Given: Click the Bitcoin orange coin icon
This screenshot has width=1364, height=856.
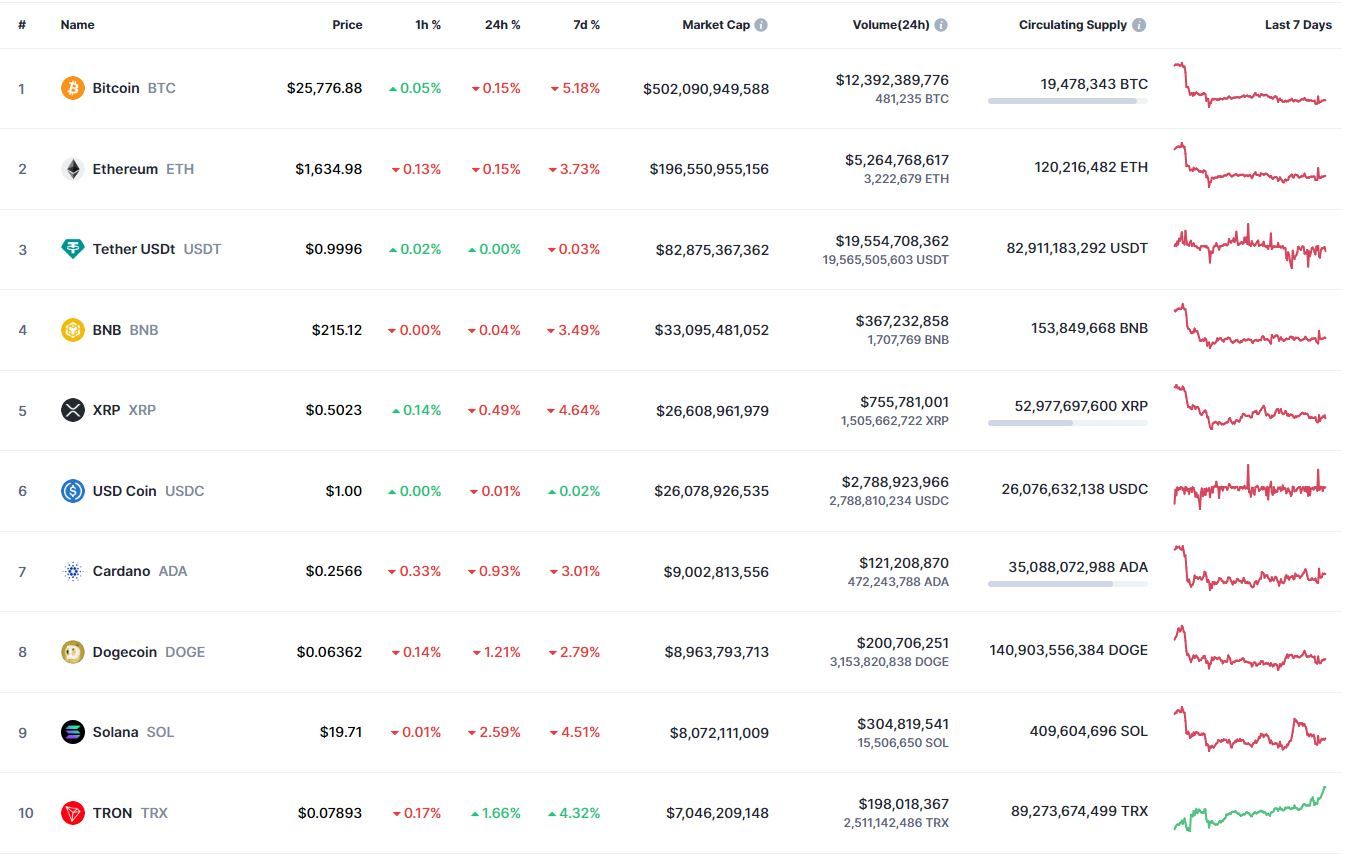Looking at the screenshot, I should click(x=73, y=88).
